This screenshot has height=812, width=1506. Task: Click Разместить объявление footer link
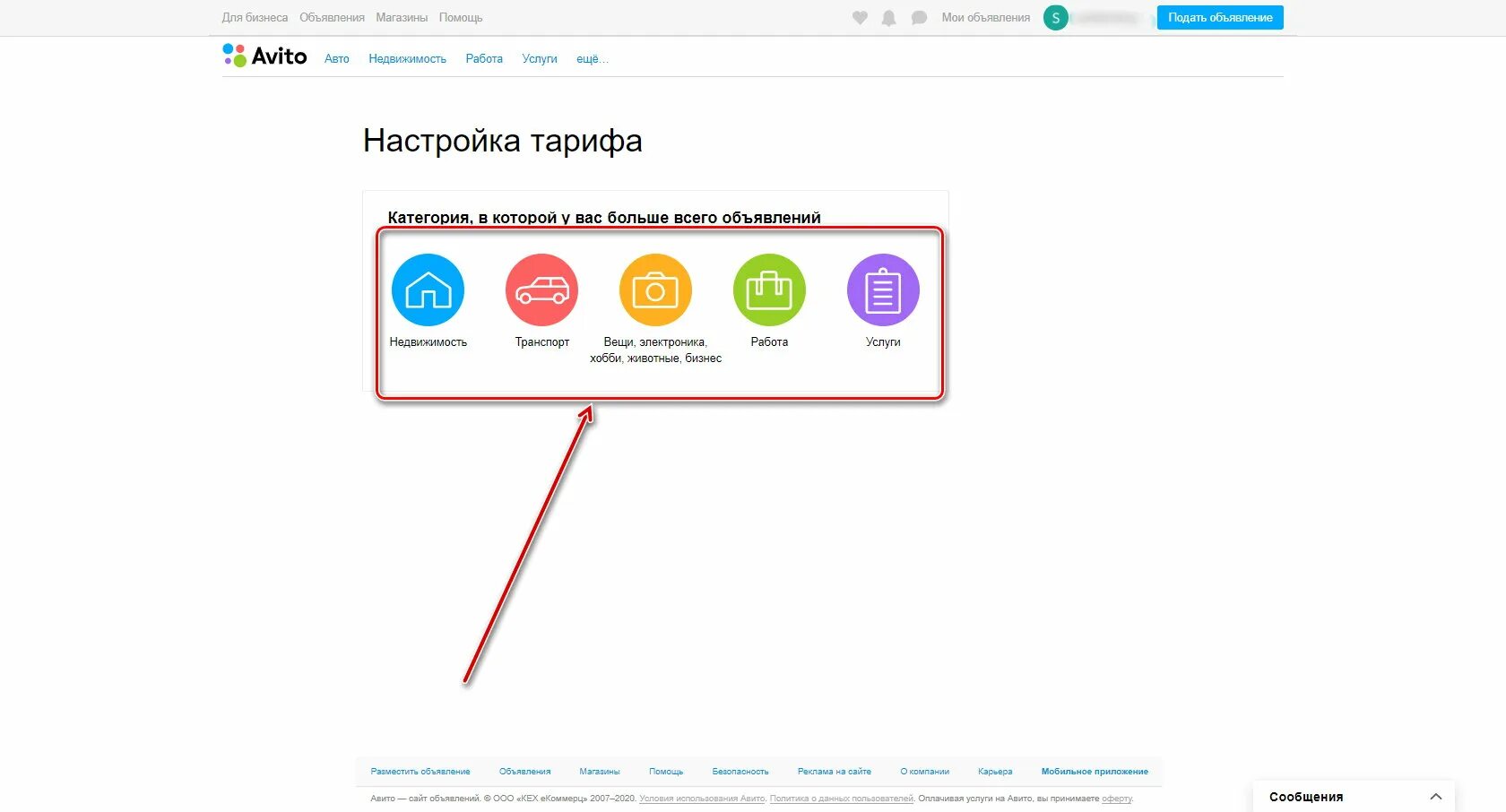point(420,772)
